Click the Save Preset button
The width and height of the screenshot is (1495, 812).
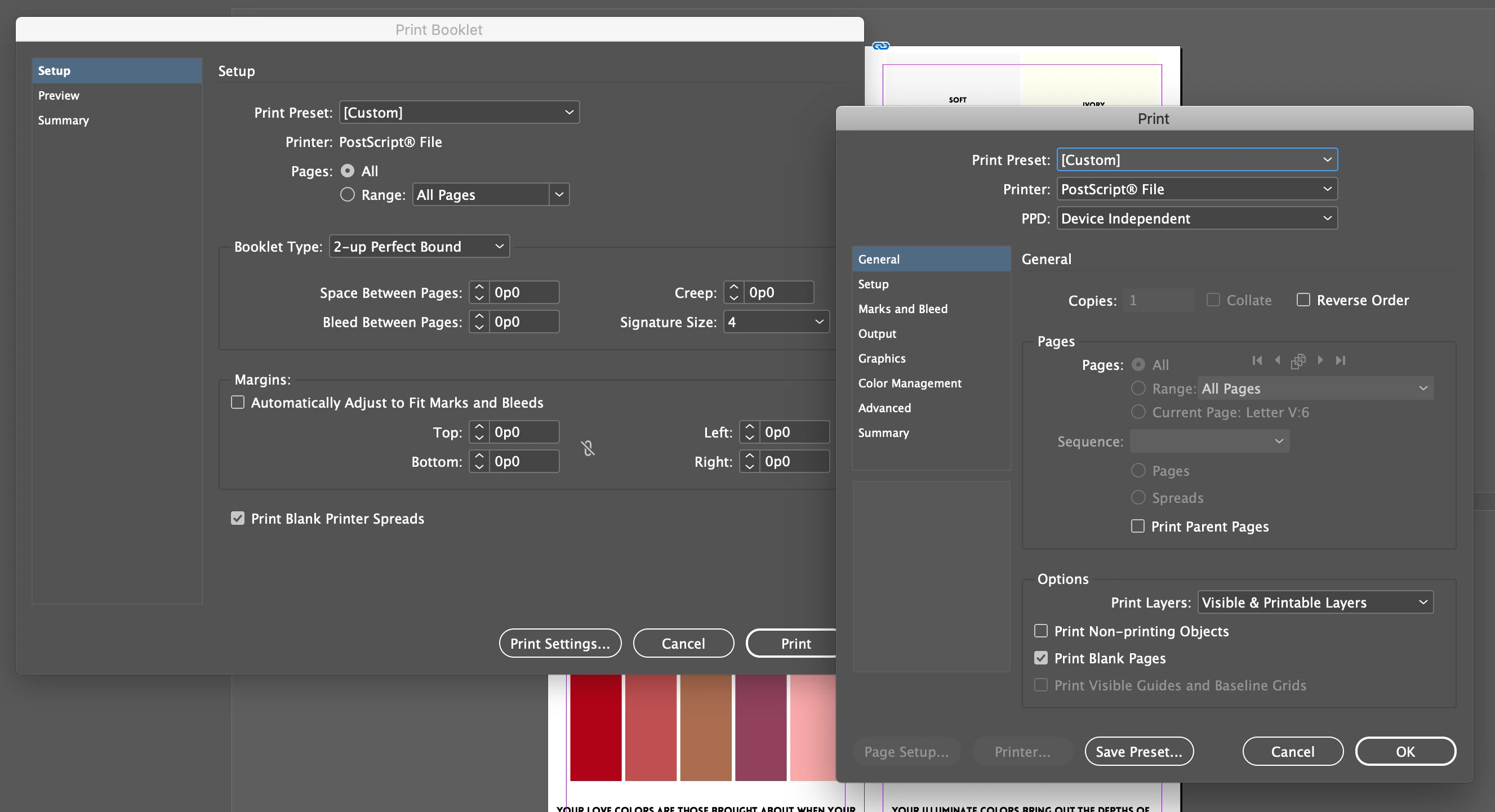pos(1138,752)
